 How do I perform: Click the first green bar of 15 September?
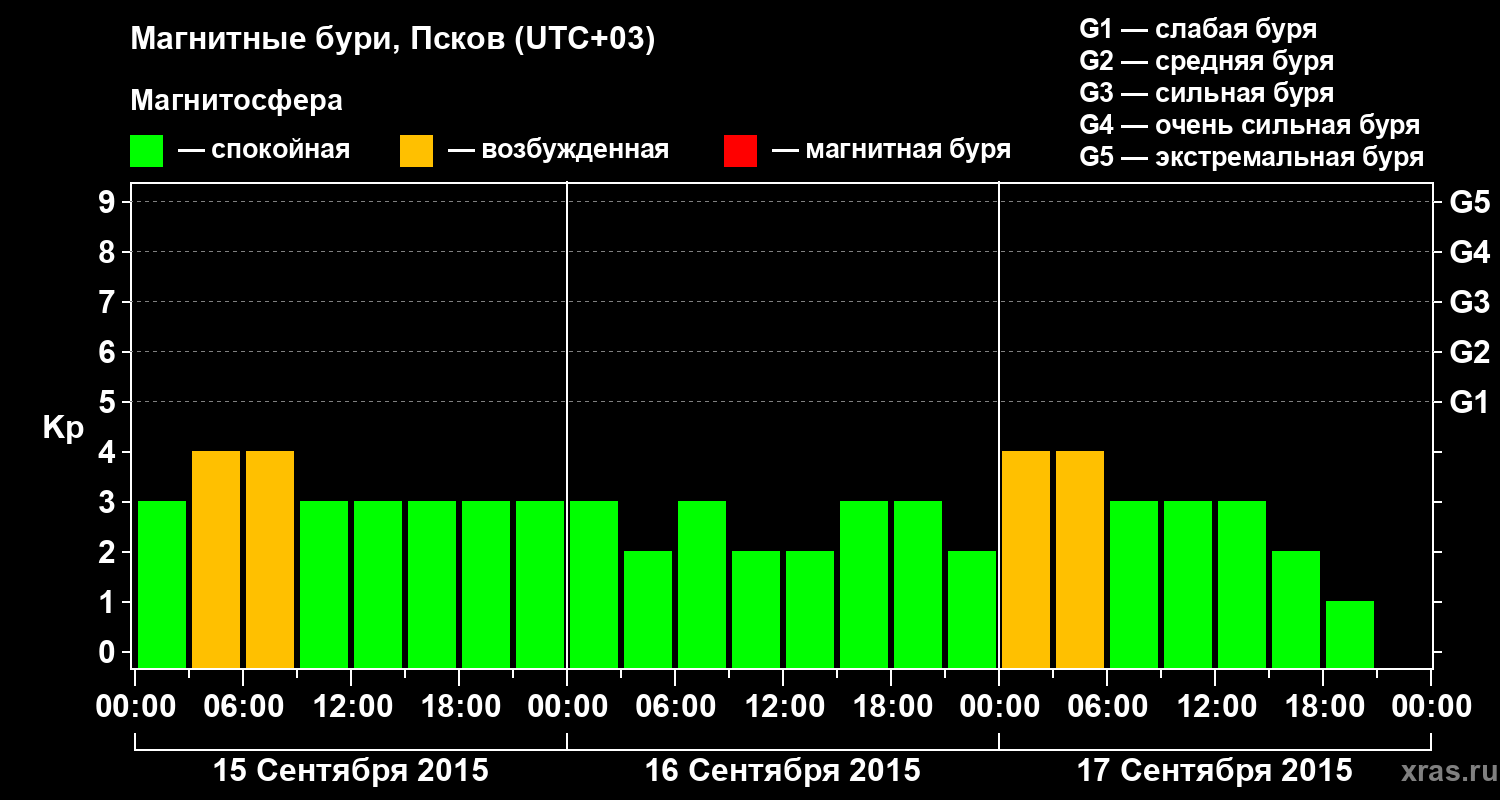coord(162,584)
